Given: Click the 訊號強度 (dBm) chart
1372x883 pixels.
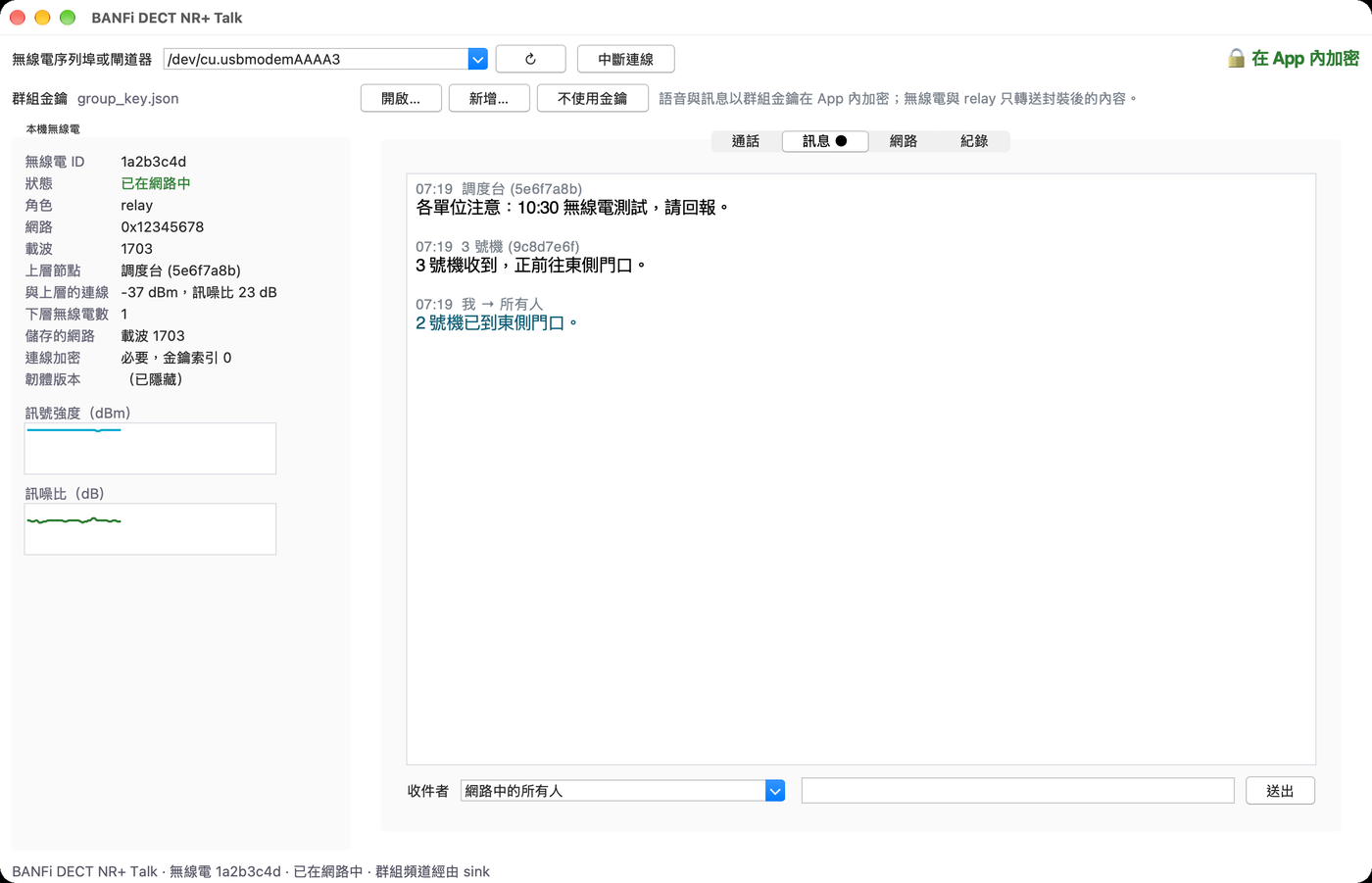Looking at the screenshot, I should tap(150, 449).
